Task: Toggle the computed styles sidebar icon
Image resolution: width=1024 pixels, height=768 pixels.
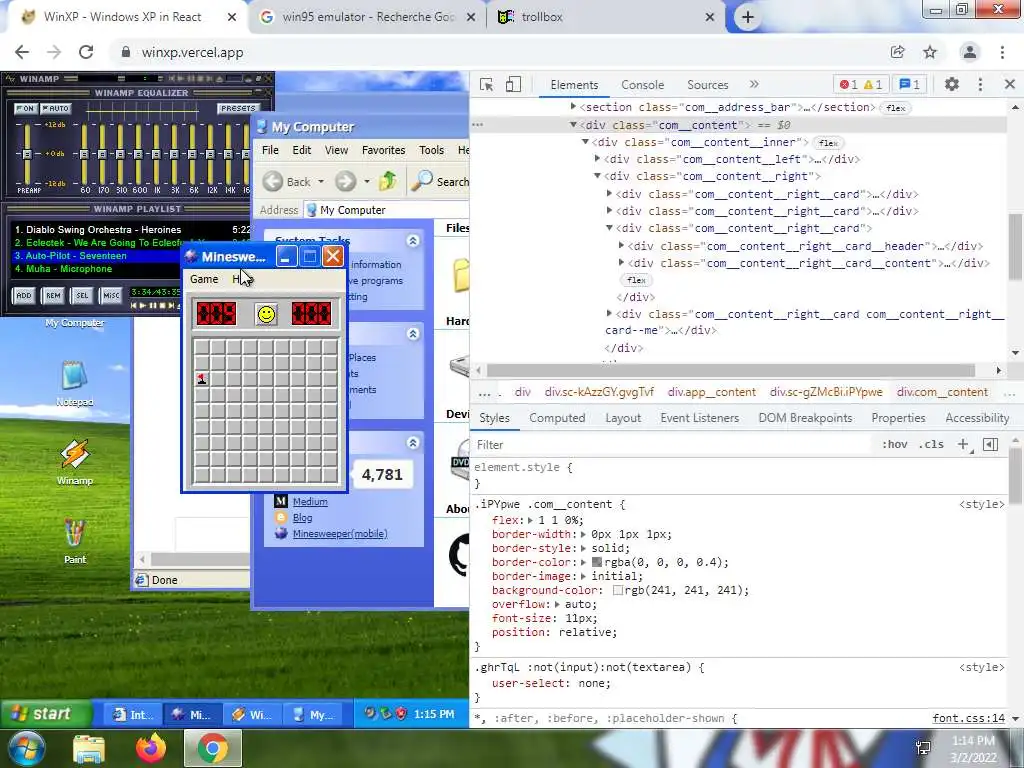Action: tap(991, 445)
